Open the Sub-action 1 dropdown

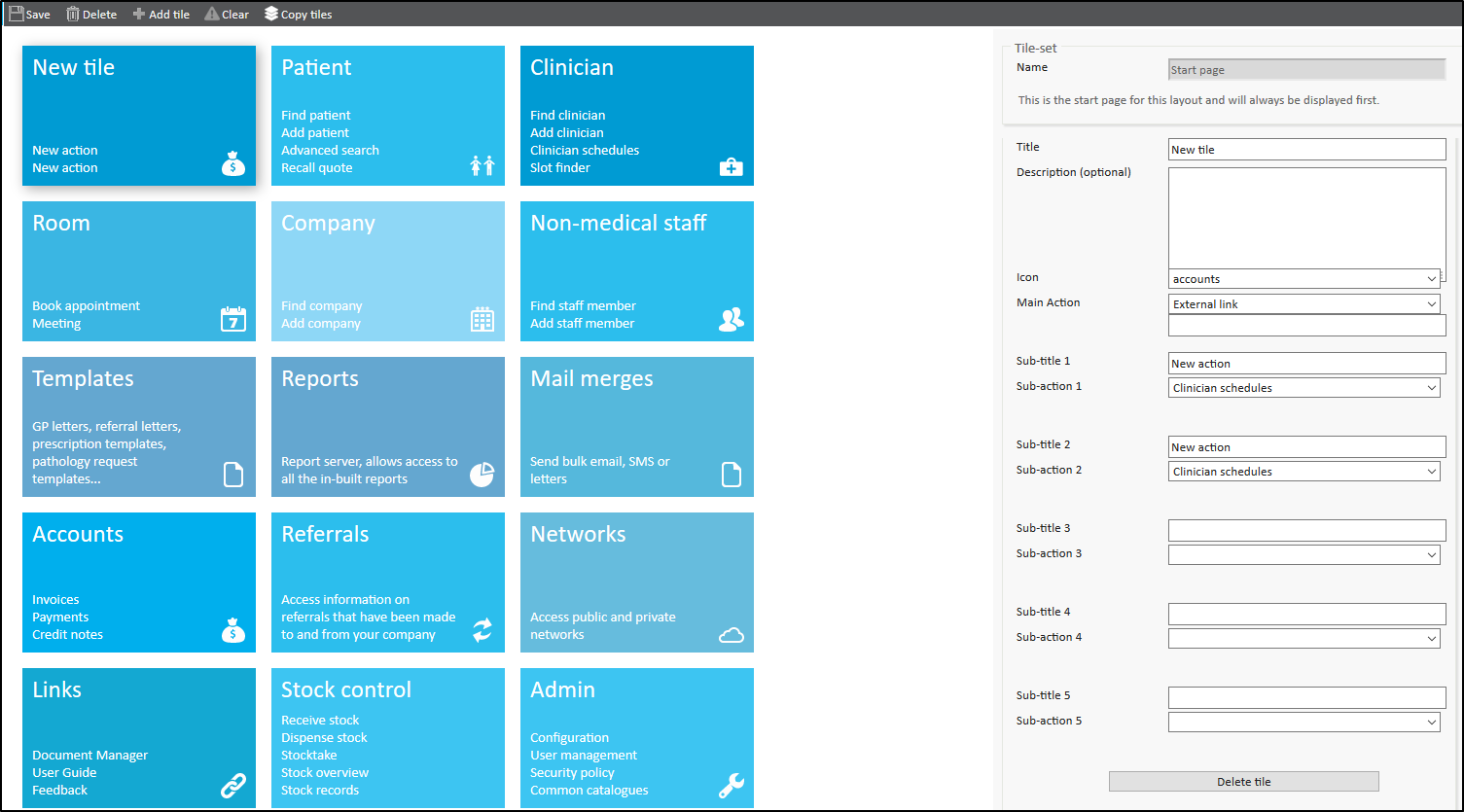1303,388
